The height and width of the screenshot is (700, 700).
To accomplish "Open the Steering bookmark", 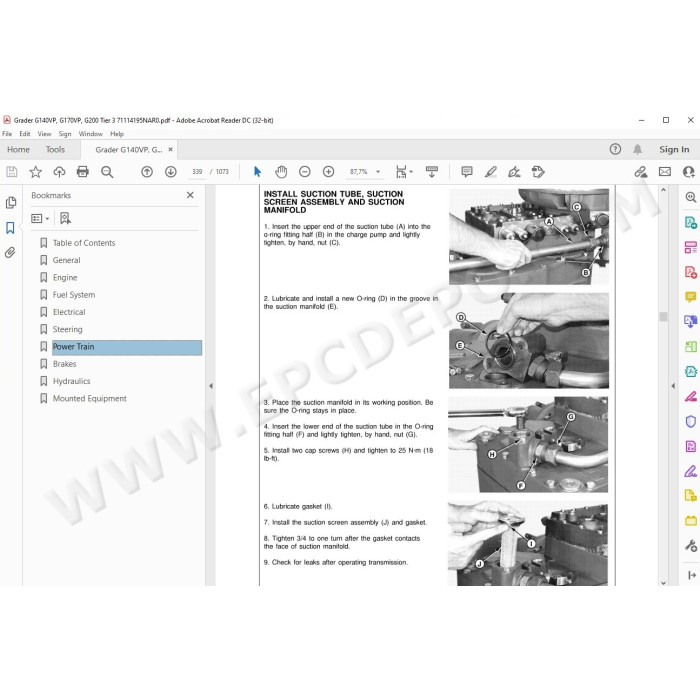I will tap(67, 329).
